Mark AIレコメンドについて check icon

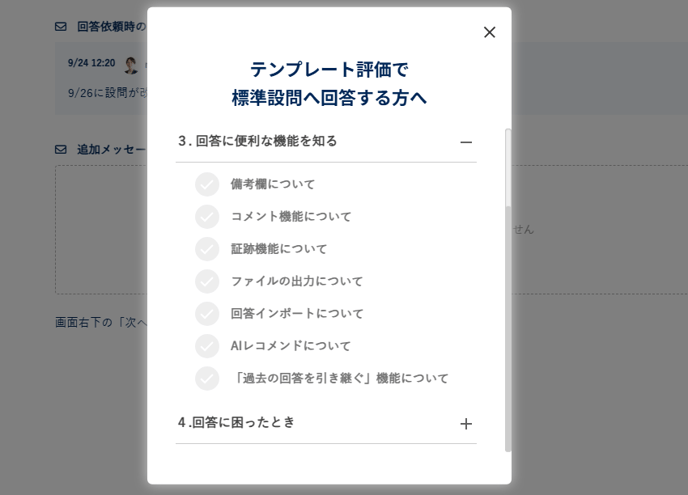[x=207, y=346]
